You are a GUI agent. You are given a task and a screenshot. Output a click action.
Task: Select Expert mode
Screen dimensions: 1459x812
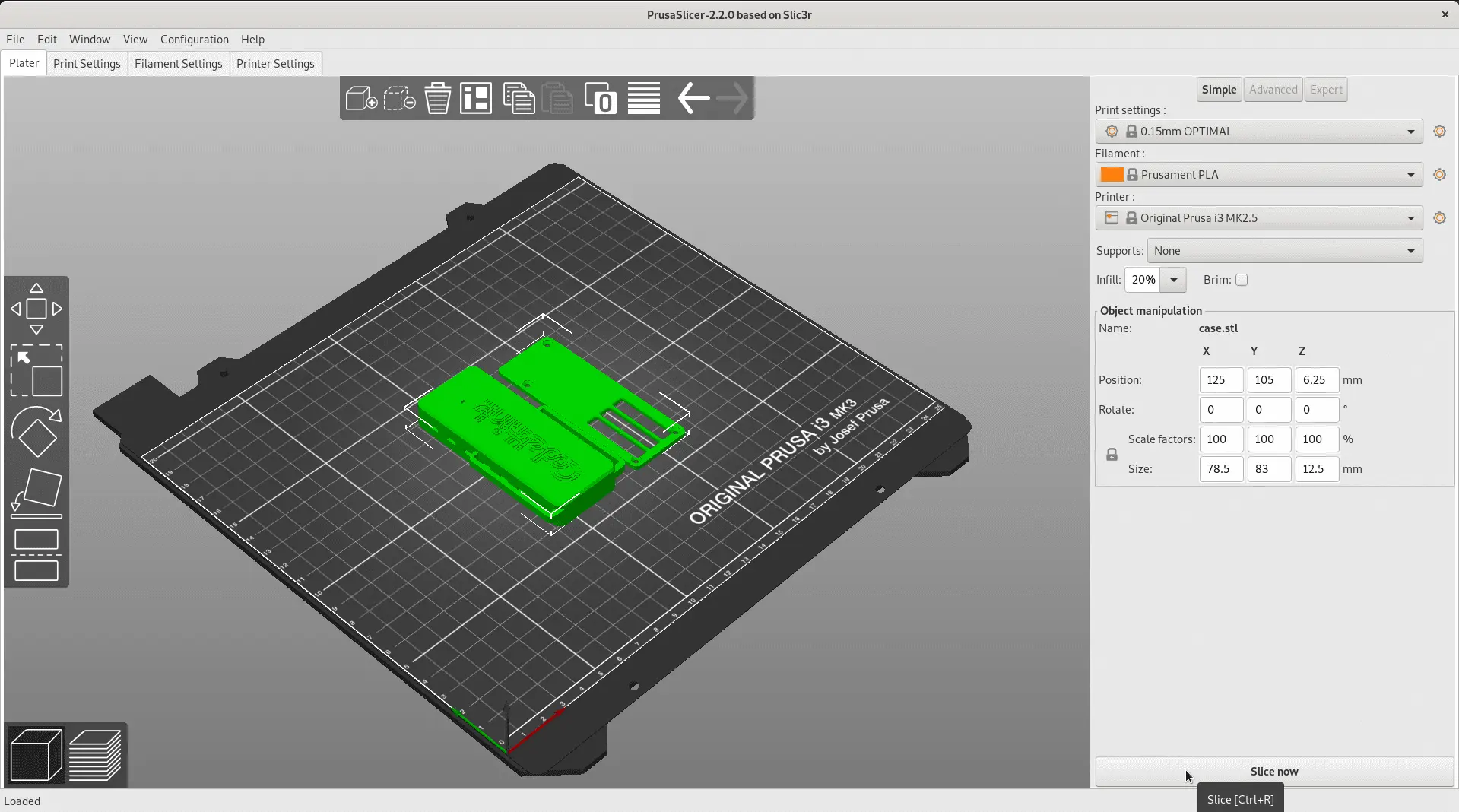[x=1326, y=90]
